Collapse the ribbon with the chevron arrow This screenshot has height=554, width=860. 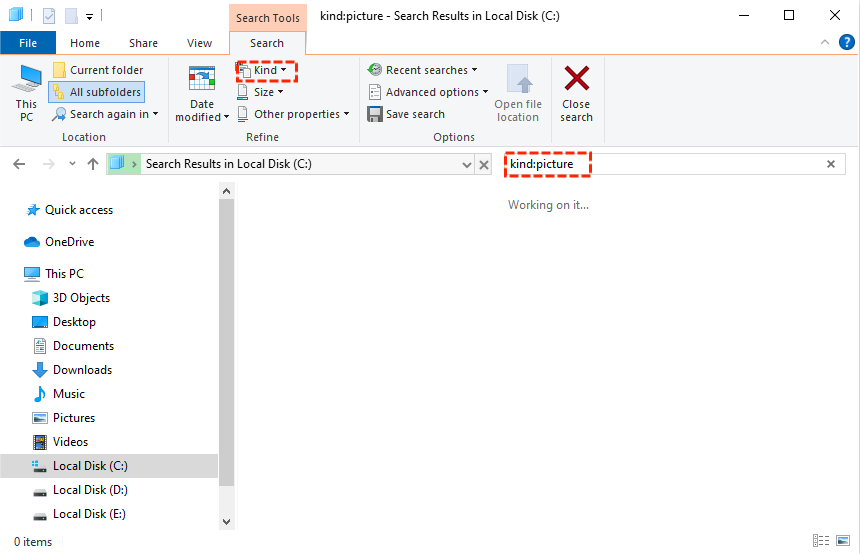(x=824, y=42)
